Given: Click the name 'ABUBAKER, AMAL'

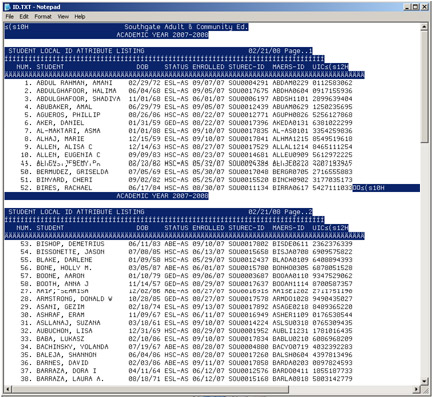Looking at the screenshot, I should pos(64,107).
